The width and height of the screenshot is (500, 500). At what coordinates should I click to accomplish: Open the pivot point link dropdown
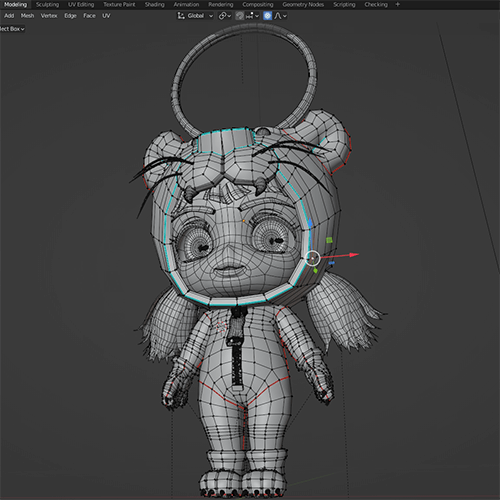[225, 16]
